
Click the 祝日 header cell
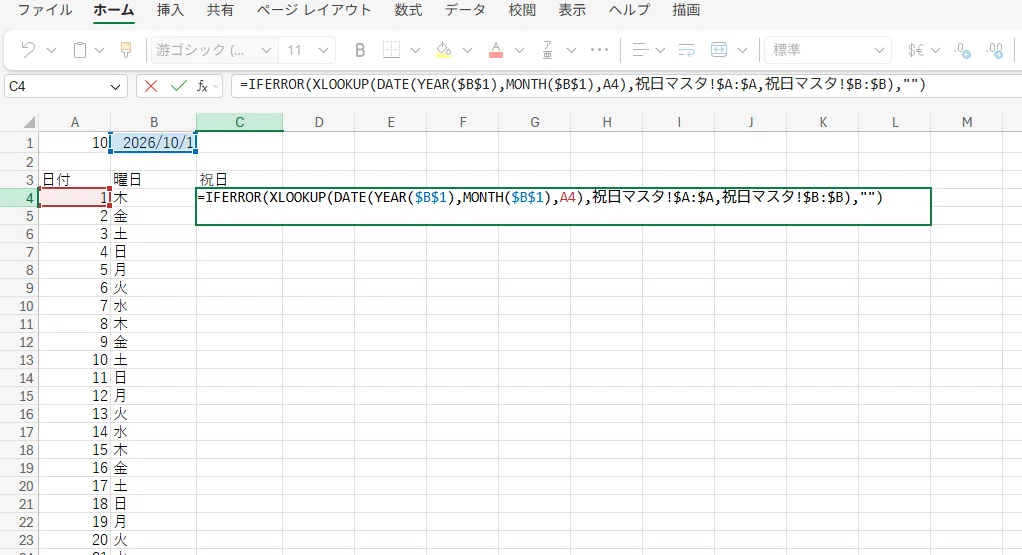tap(239, 179)
